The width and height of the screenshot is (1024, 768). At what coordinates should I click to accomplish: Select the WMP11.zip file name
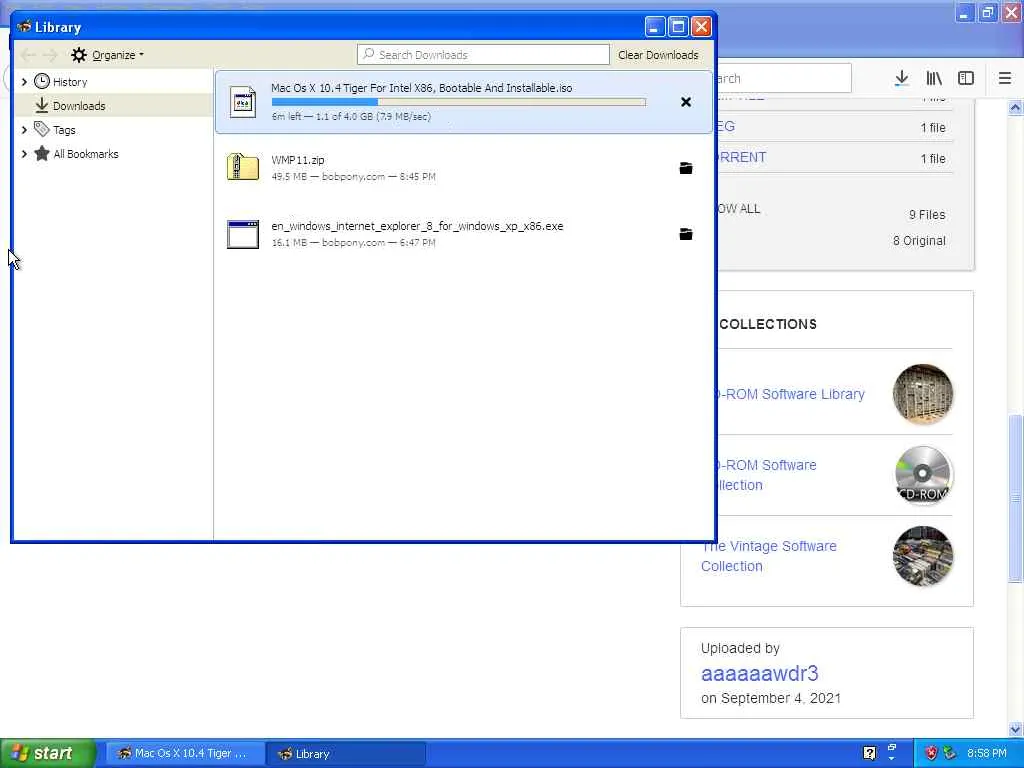[x=298, y=160]
